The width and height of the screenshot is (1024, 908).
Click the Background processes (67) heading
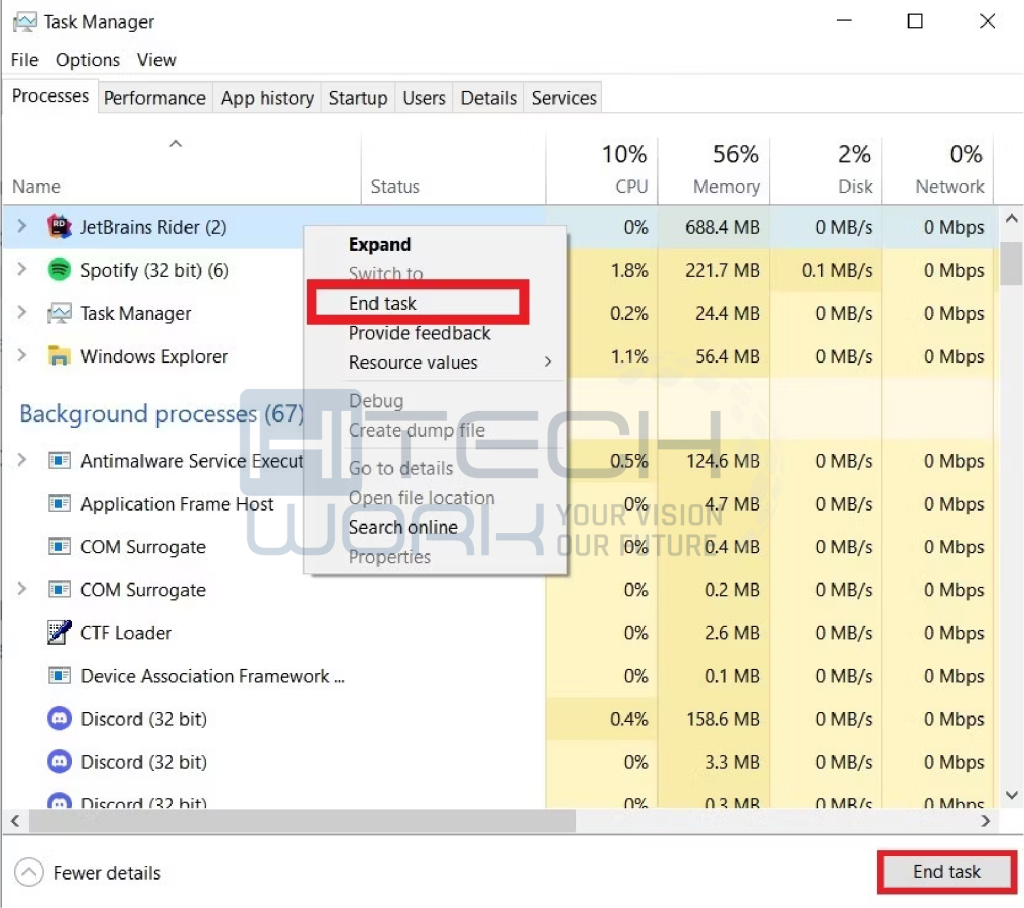pyautogui.click(x=162, y=413)
